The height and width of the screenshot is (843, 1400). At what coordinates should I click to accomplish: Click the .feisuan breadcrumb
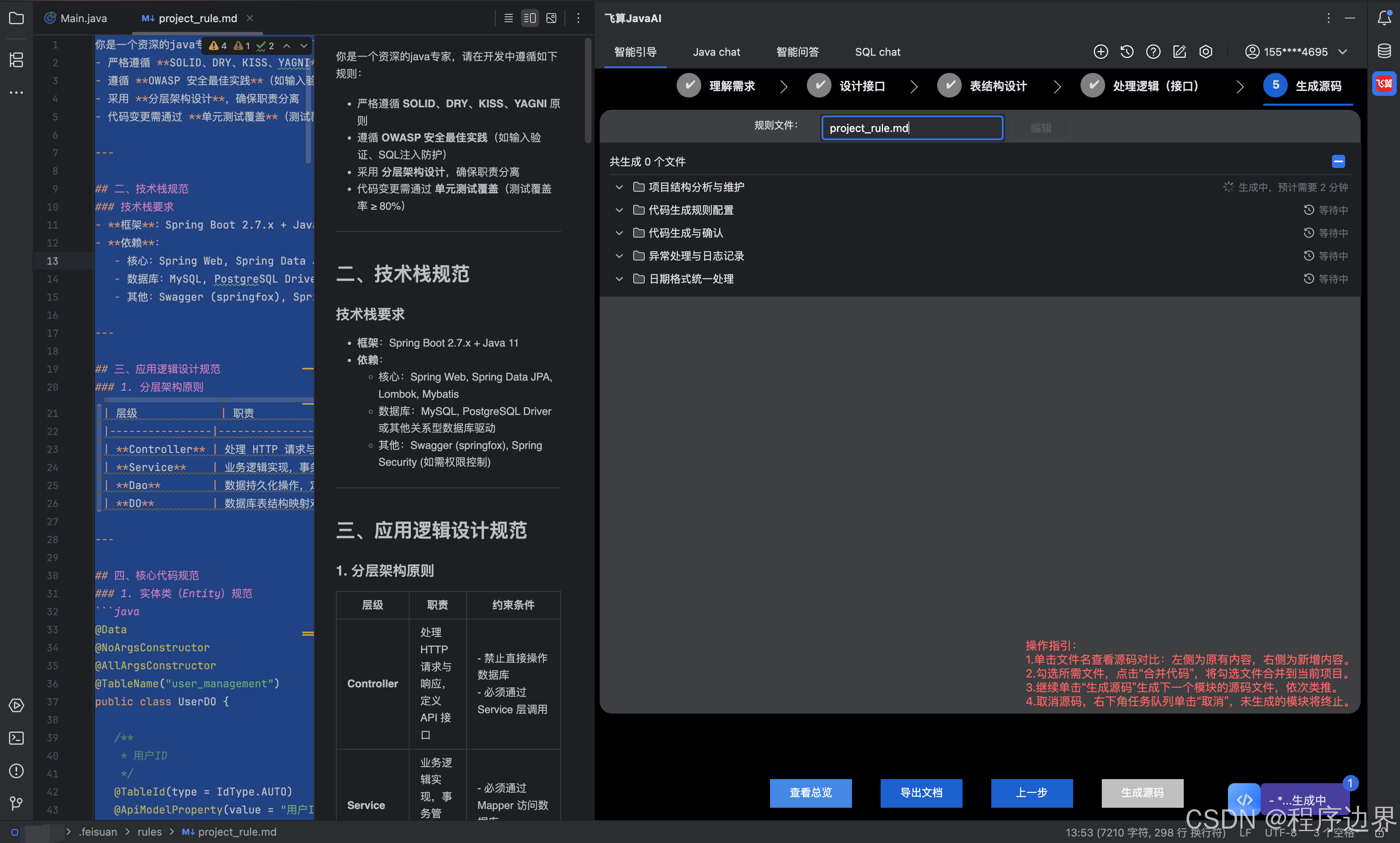pos(97,832)
